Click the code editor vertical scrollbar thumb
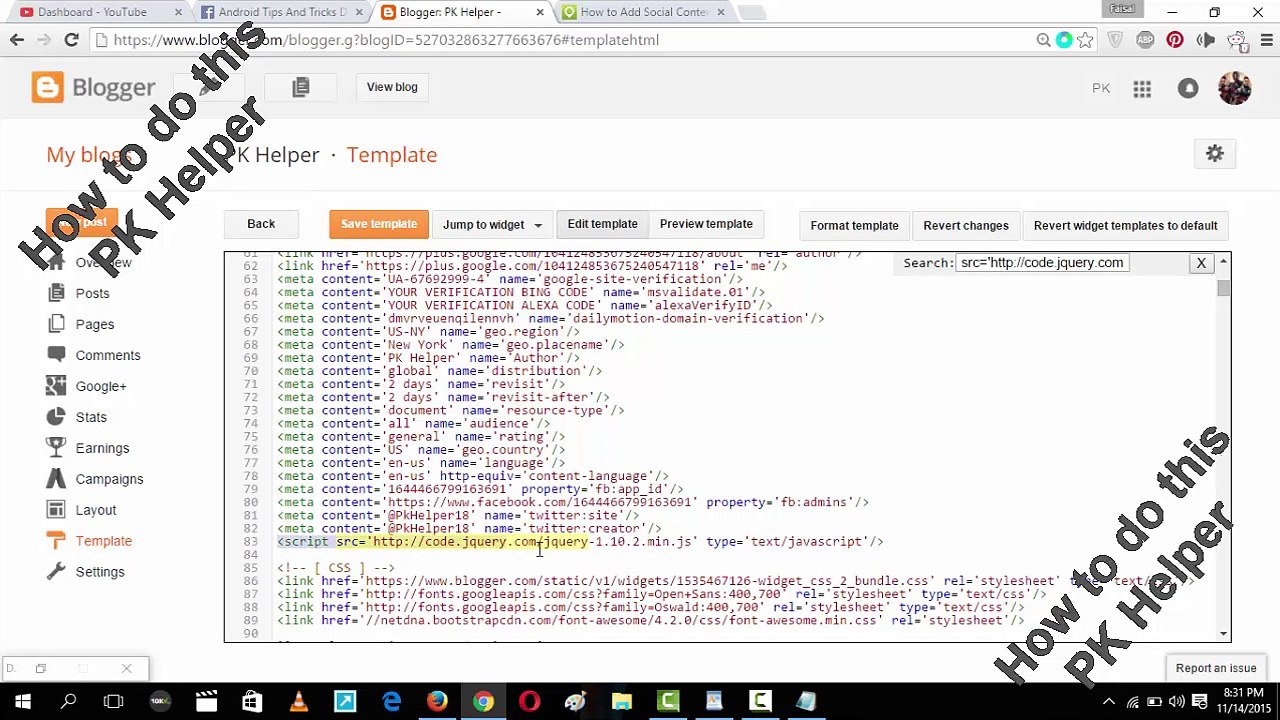Image resolution: width=1280 pixels, height=720 pixels. coord(1224,289)
